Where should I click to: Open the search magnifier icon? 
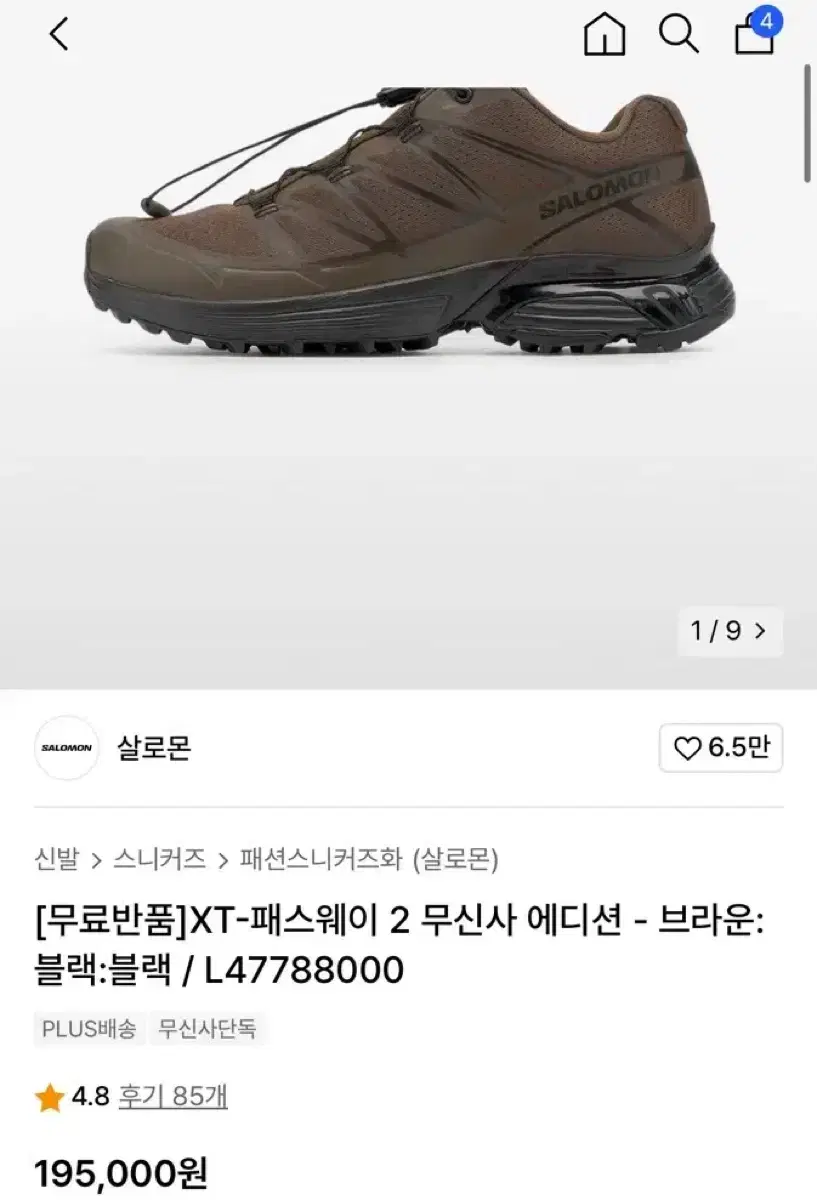pyautogui.click(x=678, y=35)
